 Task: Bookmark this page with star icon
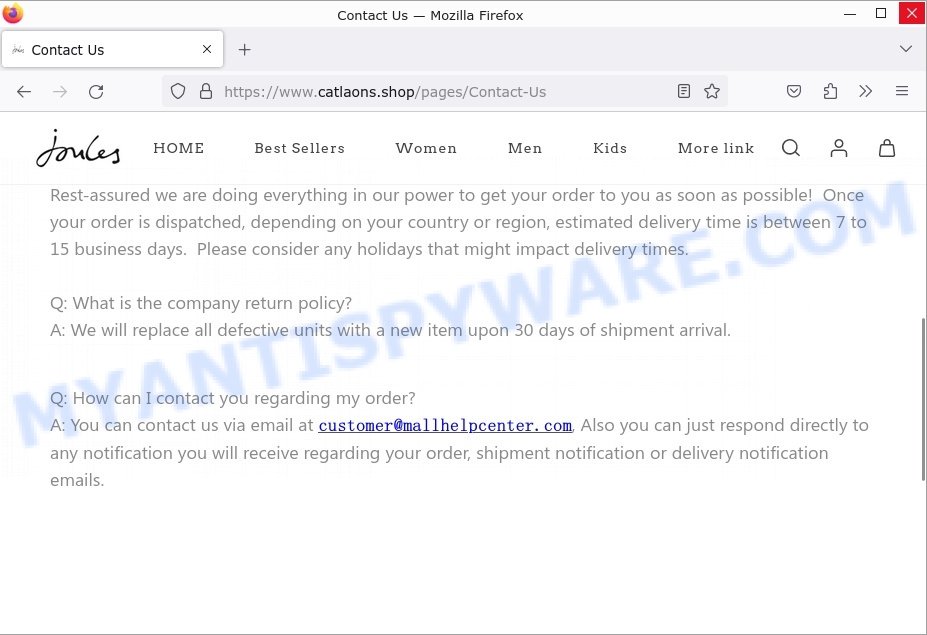point(712,91)
